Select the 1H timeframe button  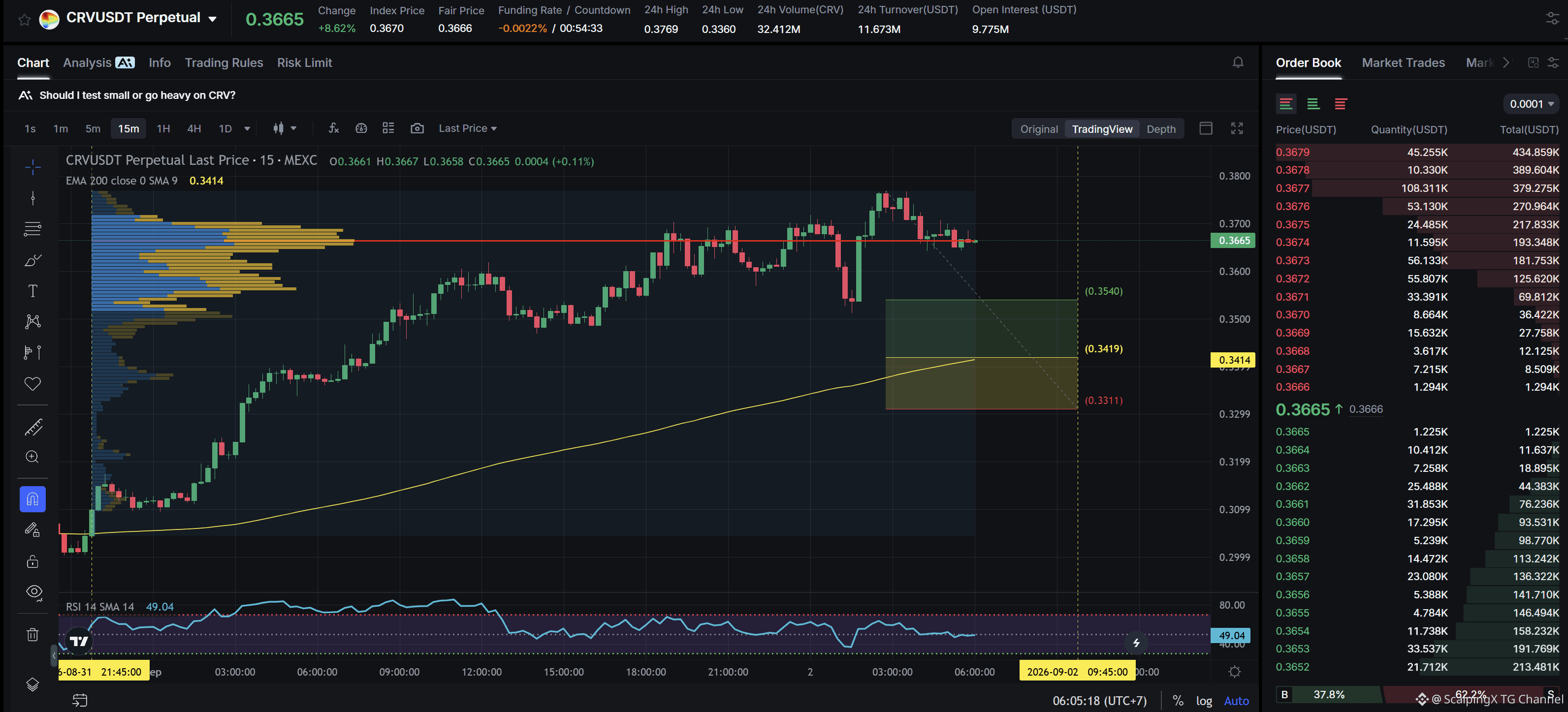point(163,128)
